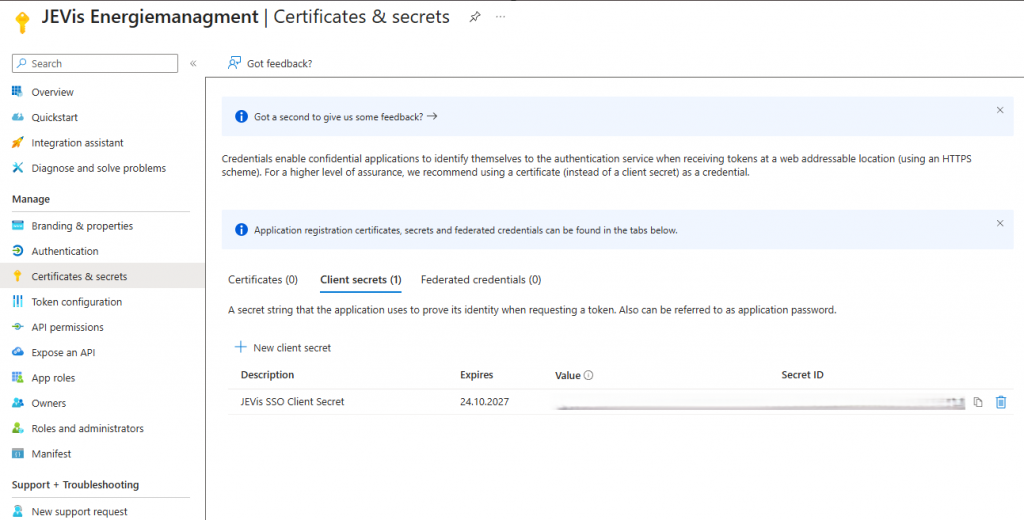Add a New client secret
Screen dimensions: 1024x520
(x=283, y=348)
